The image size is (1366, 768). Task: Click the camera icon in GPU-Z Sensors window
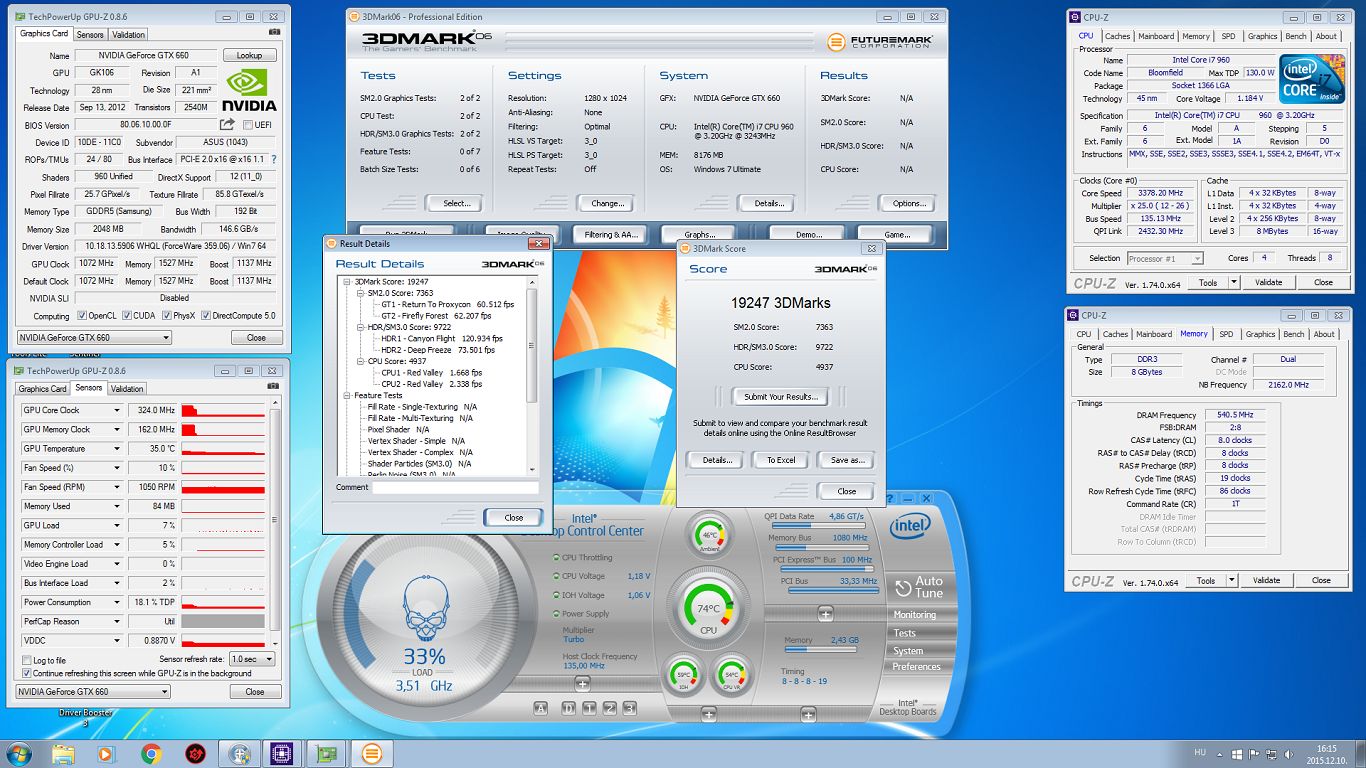274,387
